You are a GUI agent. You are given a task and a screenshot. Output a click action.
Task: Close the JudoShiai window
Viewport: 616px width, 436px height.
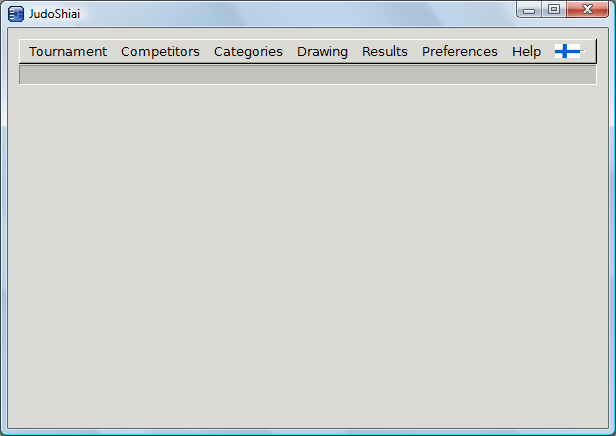pyautogui.click(x=587, y=10)
